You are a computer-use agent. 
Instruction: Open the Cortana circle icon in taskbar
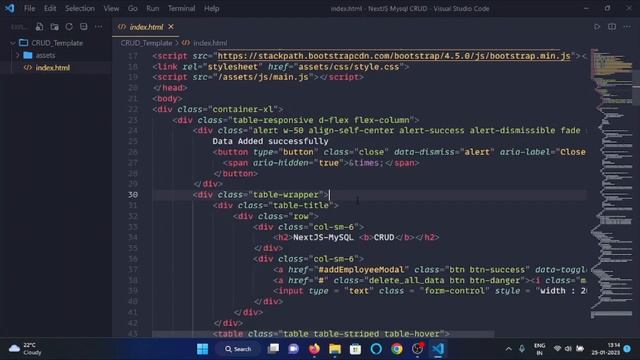tap(376, 349)
